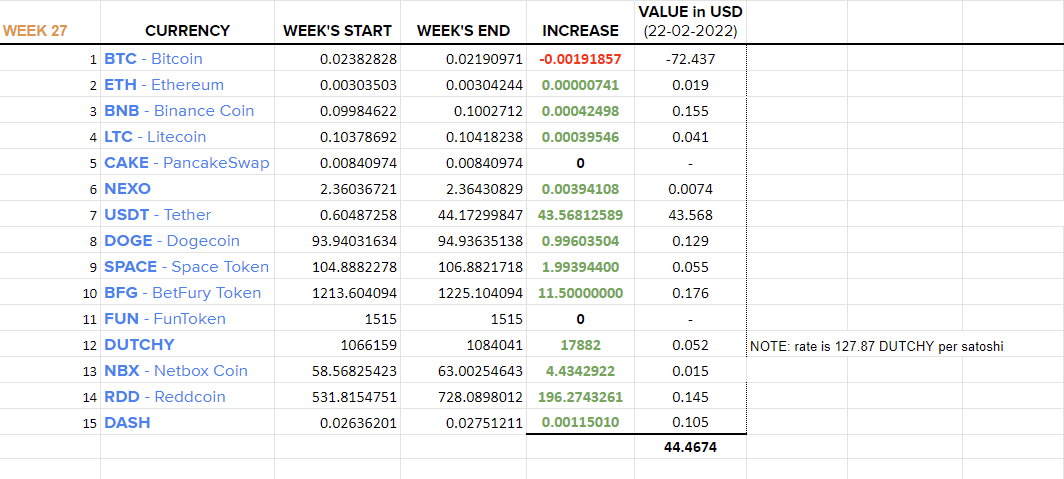Select Litecoin week's start 0.10378692
The height and width of the screenshot is (479, 1064).
337,137
